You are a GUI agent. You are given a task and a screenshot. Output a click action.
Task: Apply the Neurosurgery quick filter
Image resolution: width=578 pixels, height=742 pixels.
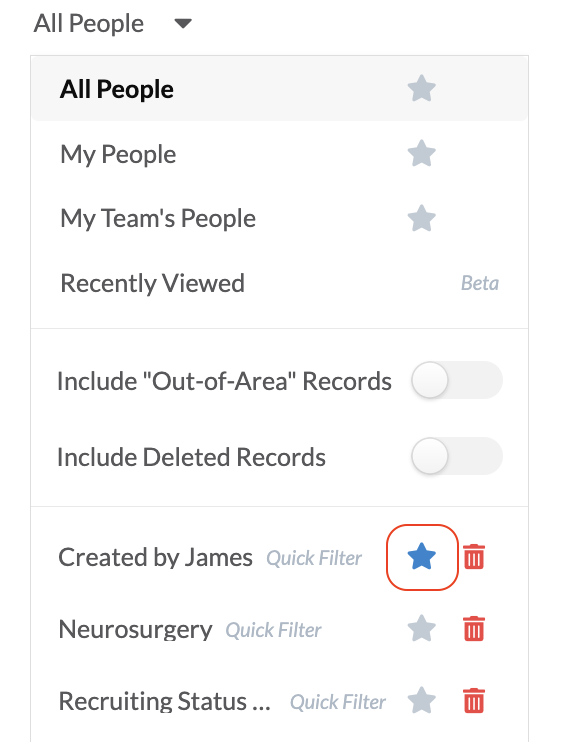tap(135, 629)
